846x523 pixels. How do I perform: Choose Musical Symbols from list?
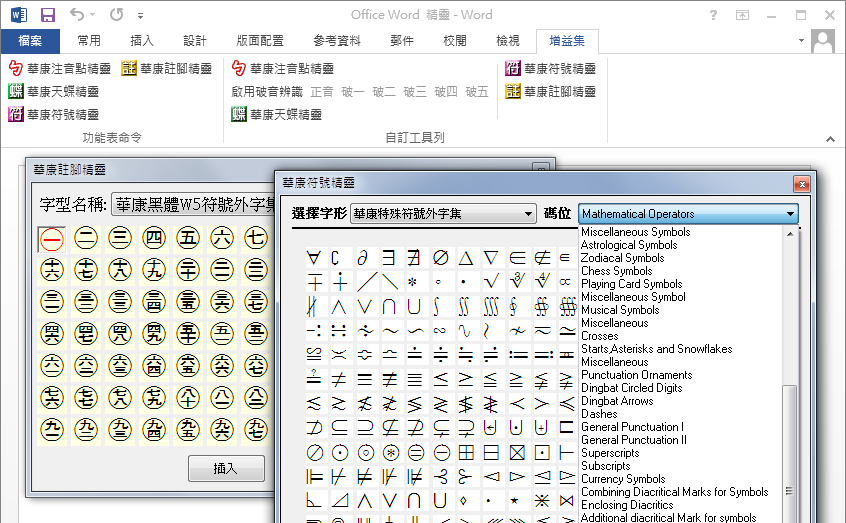pyautogui.click(x=620, y=310)
